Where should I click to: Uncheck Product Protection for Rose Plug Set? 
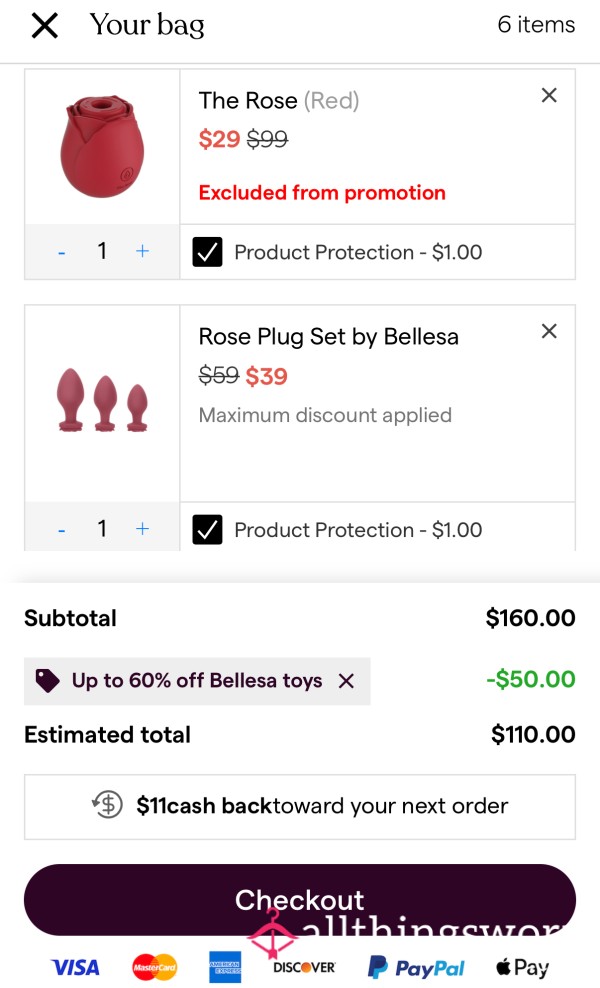(207, 529)
